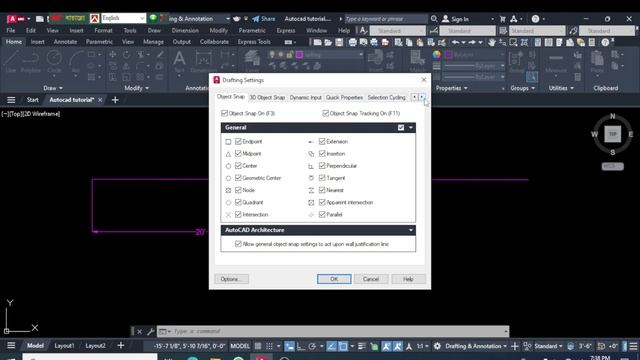Image resolution: width=640 pixels, height=360 pixels.
Task: Toggle Perpendicular snap checkbox
Action: [322, 166]
